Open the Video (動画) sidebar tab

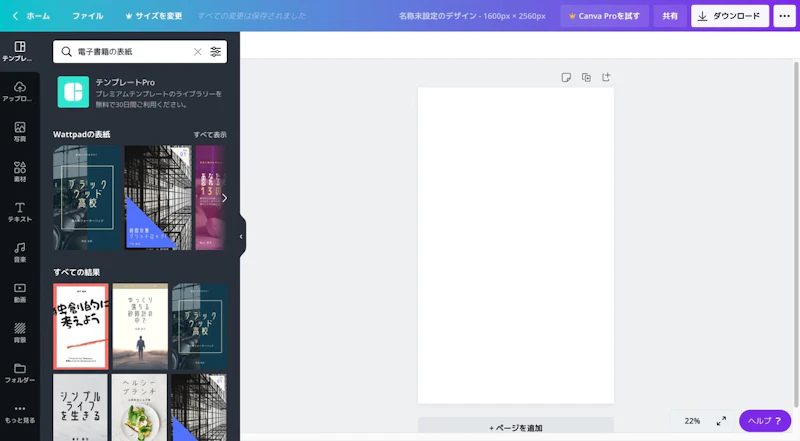click(x=19, y=293)
